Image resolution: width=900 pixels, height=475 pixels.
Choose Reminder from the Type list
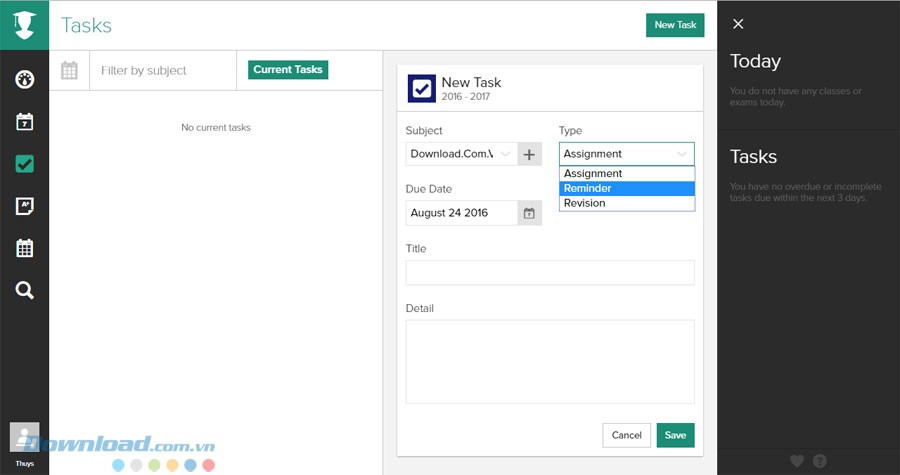(x=626, y=188)
